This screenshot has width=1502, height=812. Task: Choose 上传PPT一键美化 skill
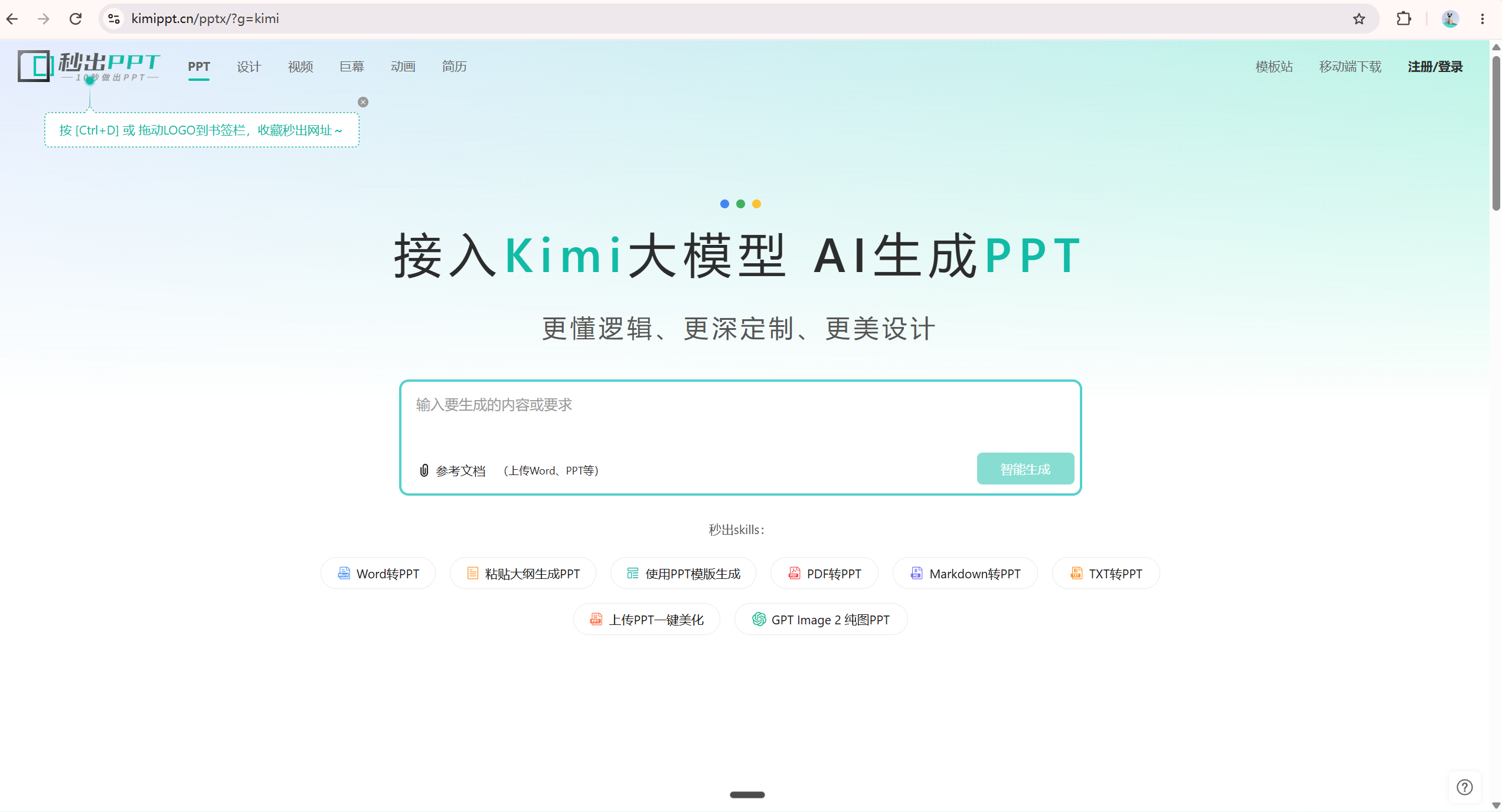pyautogui.click(x=646, y=620)
